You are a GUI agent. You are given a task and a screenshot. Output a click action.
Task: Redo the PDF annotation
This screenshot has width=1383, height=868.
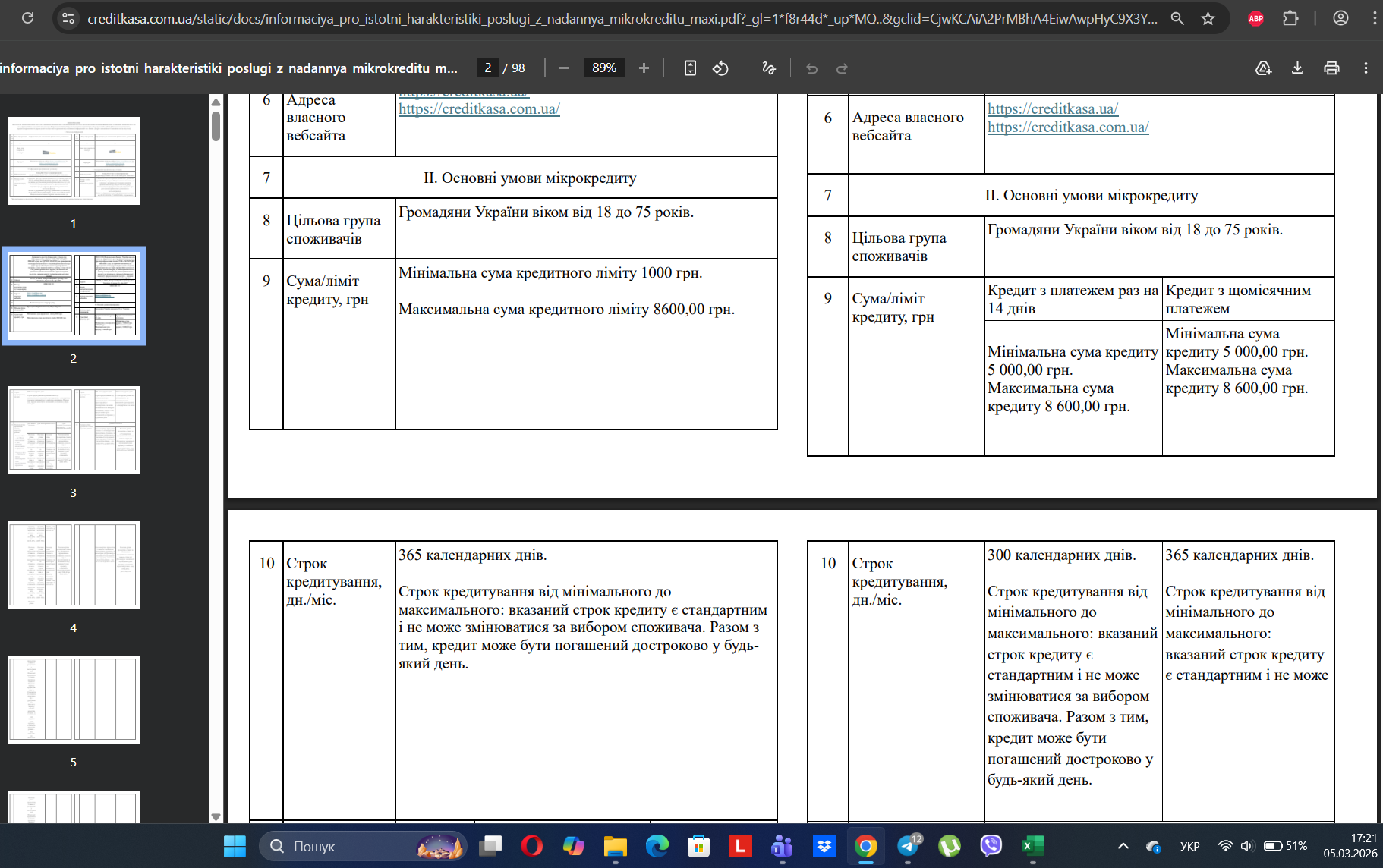842,68
